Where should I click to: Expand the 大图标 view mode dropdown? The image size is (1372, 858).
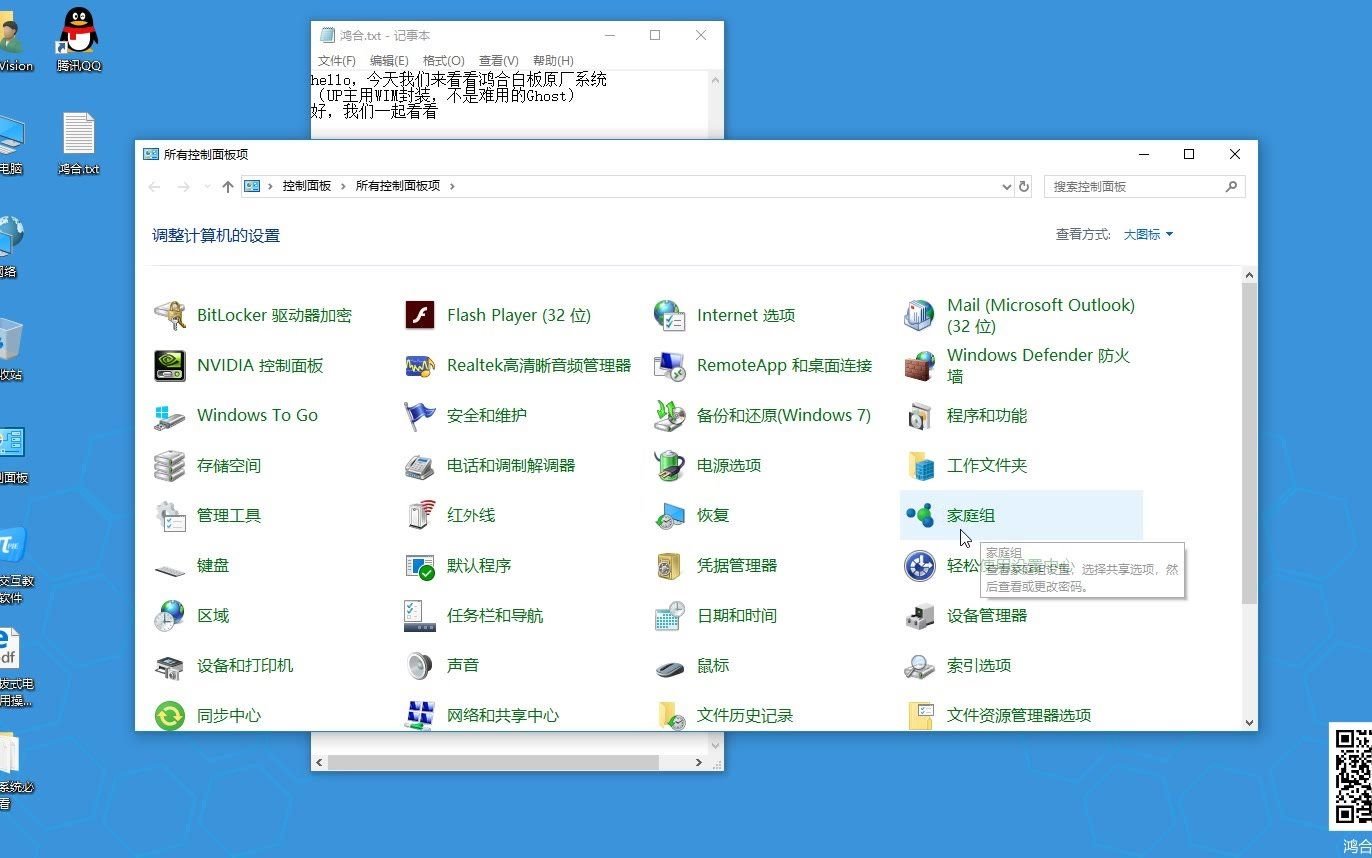tap(1148, 234)
